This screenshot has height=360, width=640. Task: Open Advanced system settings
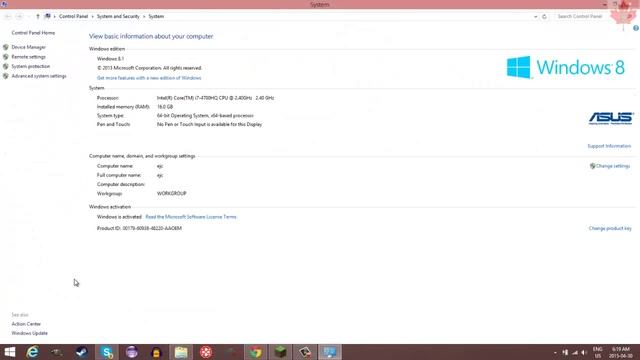click(x=39, y=76)
